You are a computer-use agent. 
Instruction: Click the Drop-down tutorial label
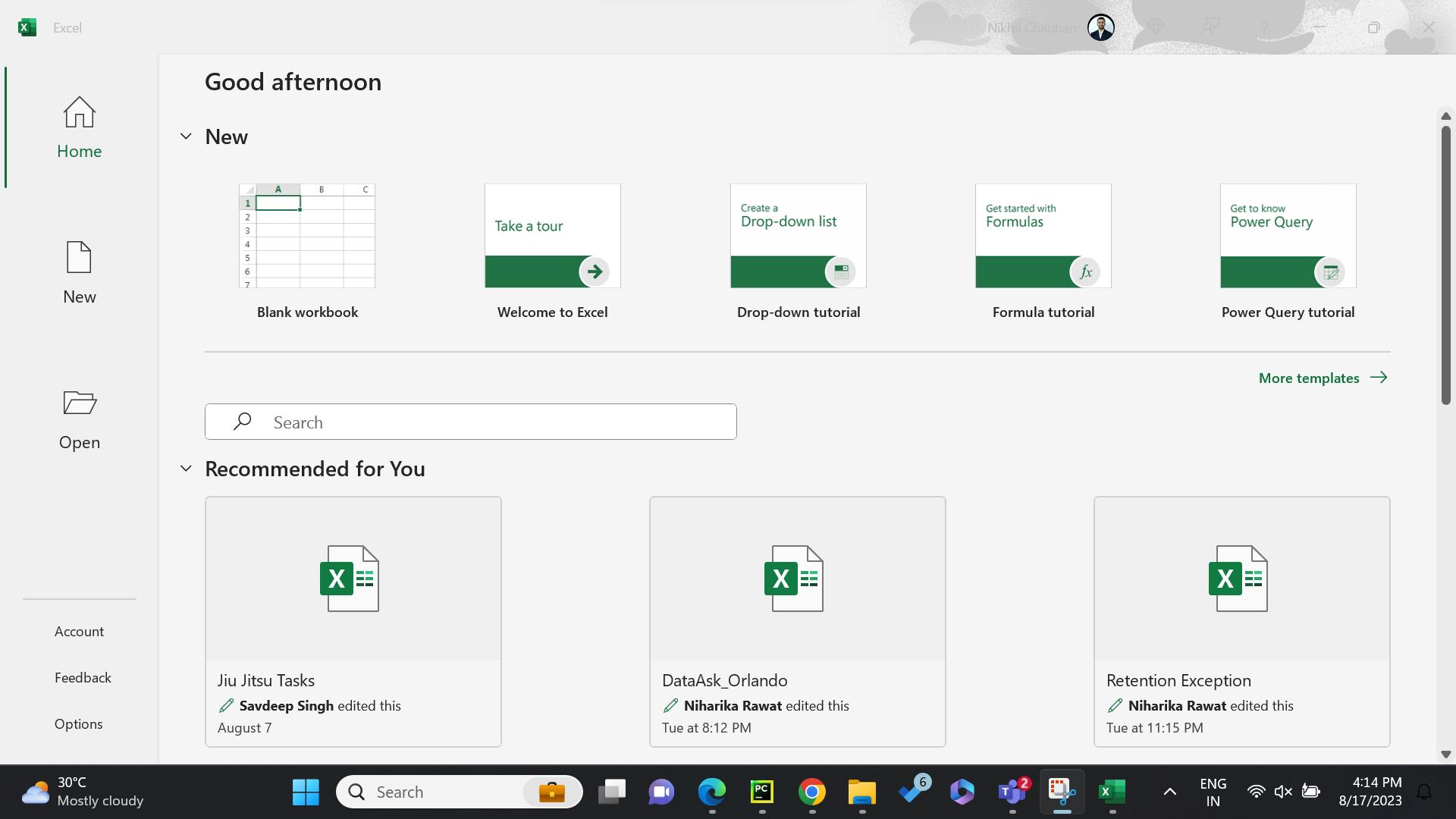click(x=798, y=312)
